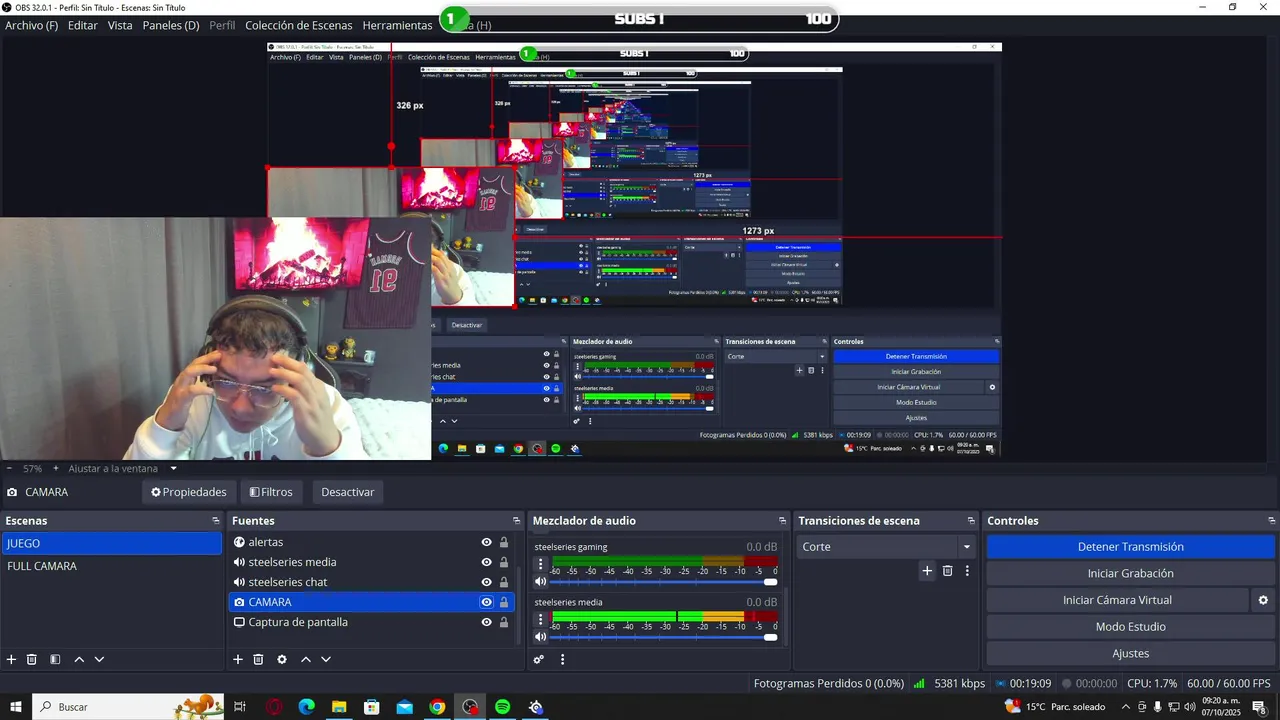Click the Windows Start button
Image resolution: width=1280 pixels, height=720 pixels.
tap(15, 707)
